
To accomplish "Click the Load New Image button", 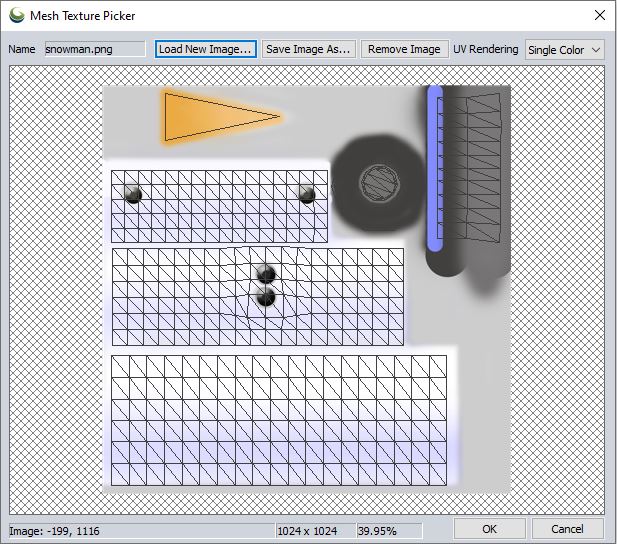I will pyautogui.click(x=206, y=49).
